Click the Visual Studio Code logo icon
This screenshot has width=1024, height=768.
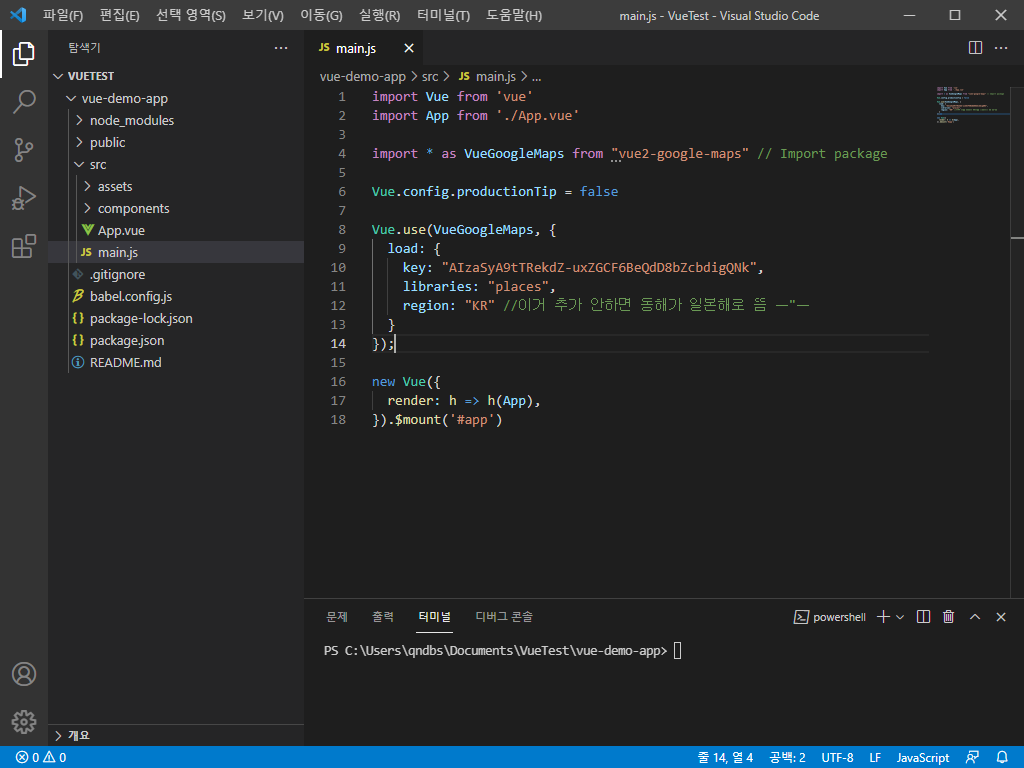pos(18,15)
